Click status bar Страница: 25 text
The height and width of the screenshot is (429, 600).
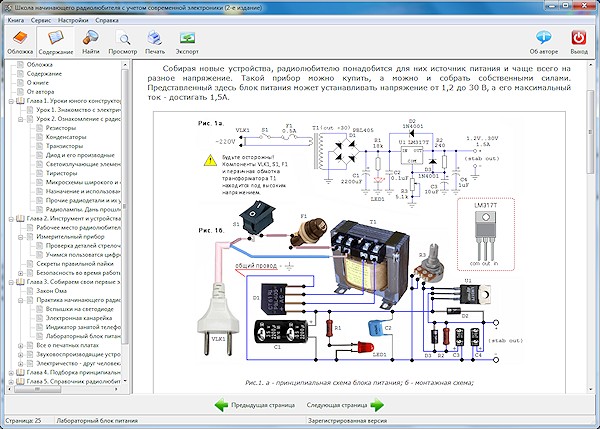click(x=23, y=421)
